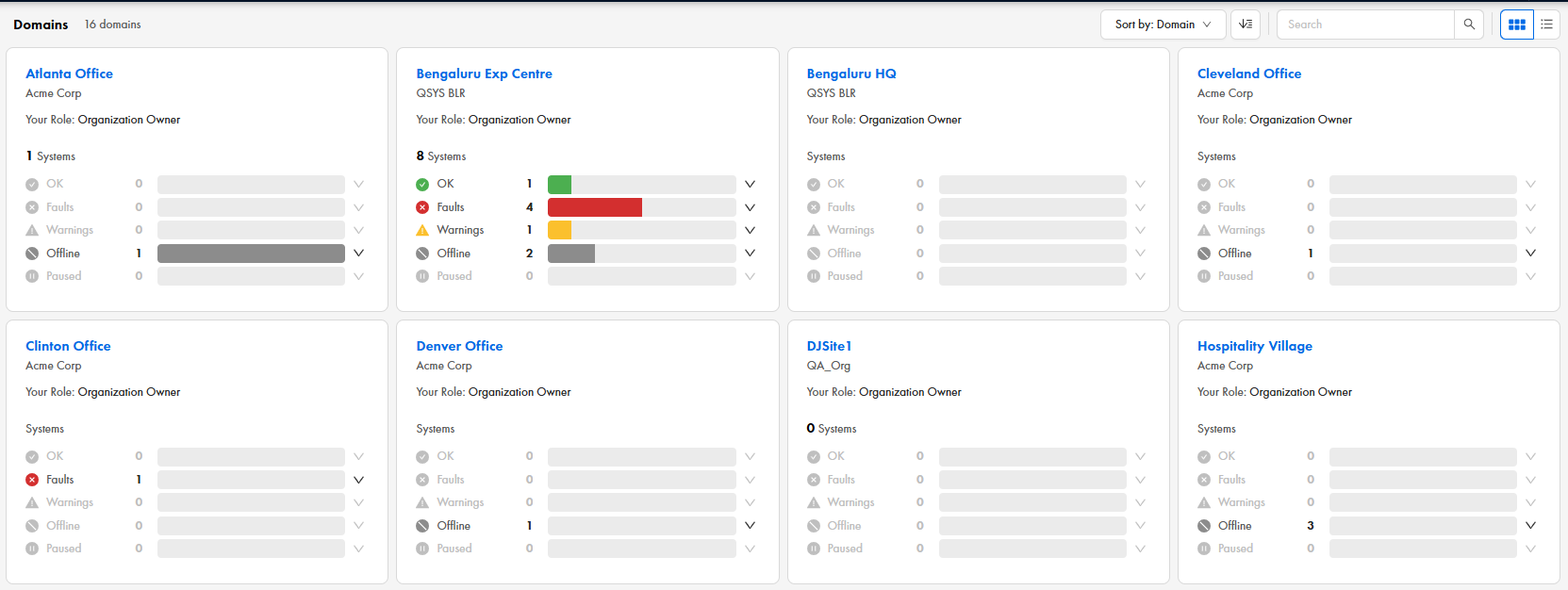
Task: Click the Offline status icon in Atlanta Office
Action: [32, 254]
